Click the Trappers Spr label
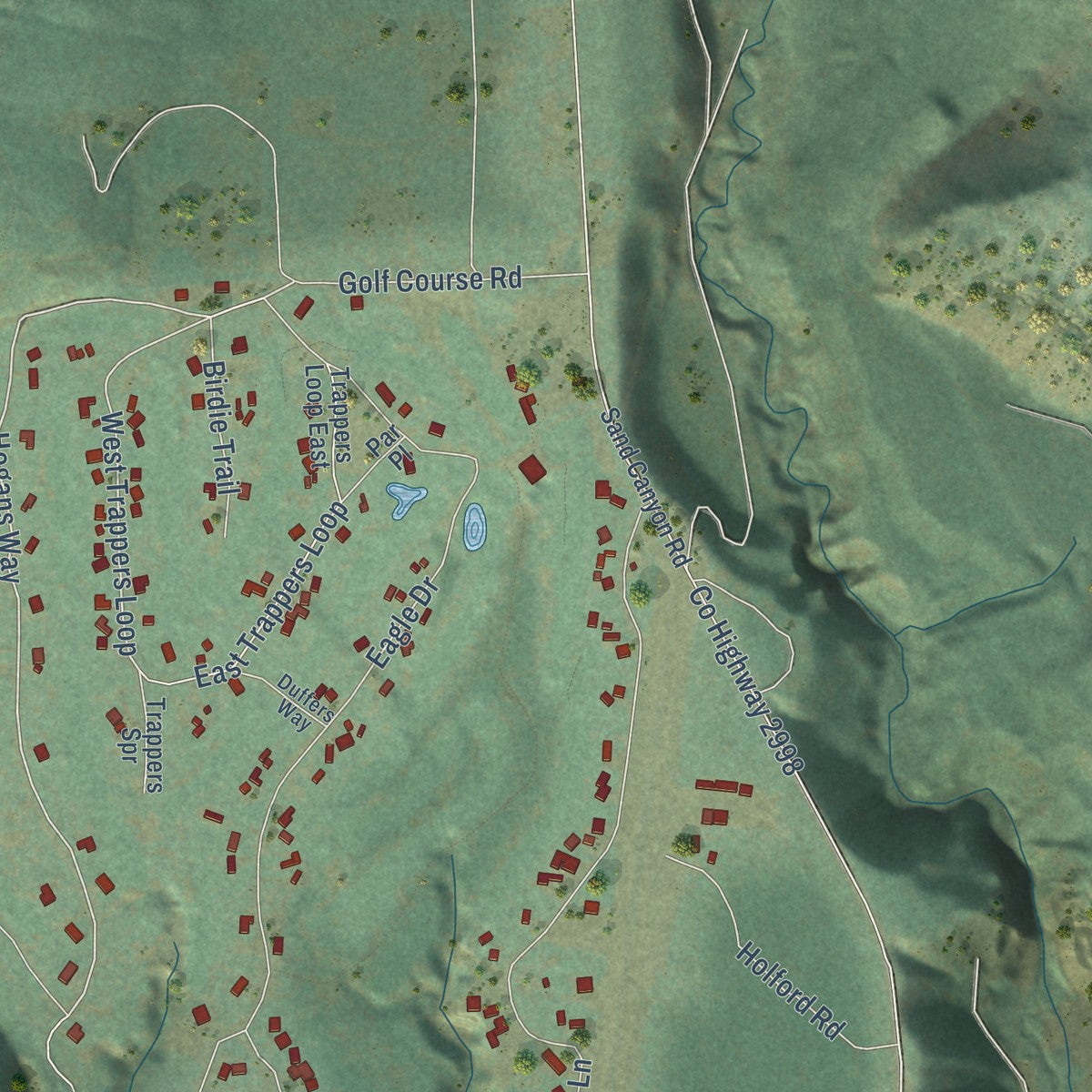Viewport: 1092px width, 1092px height. coord(145,745)
